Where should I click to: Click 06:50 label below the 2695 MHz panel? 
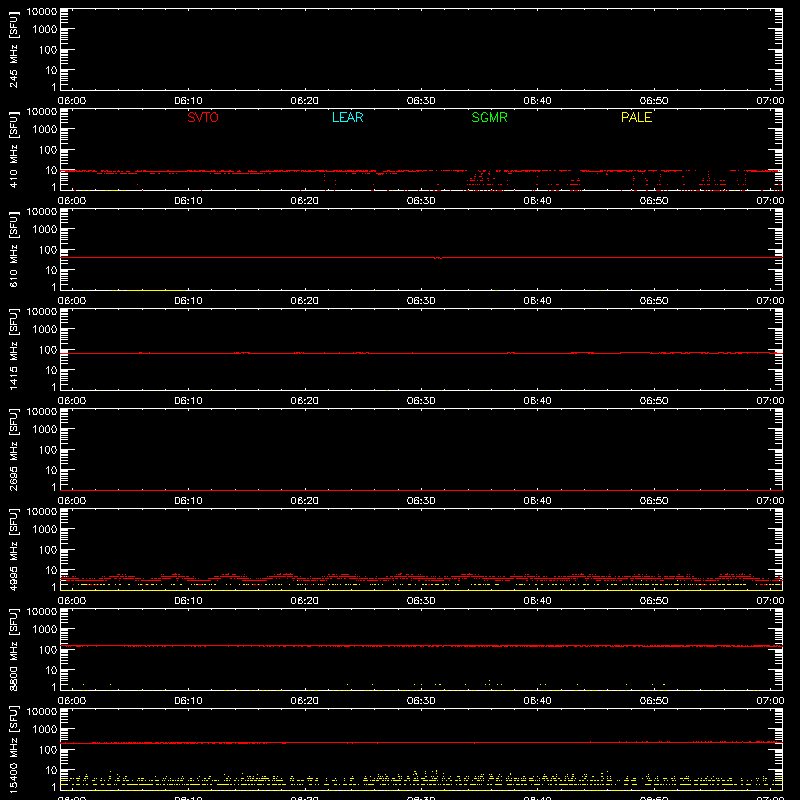click(x=654, y=501)
